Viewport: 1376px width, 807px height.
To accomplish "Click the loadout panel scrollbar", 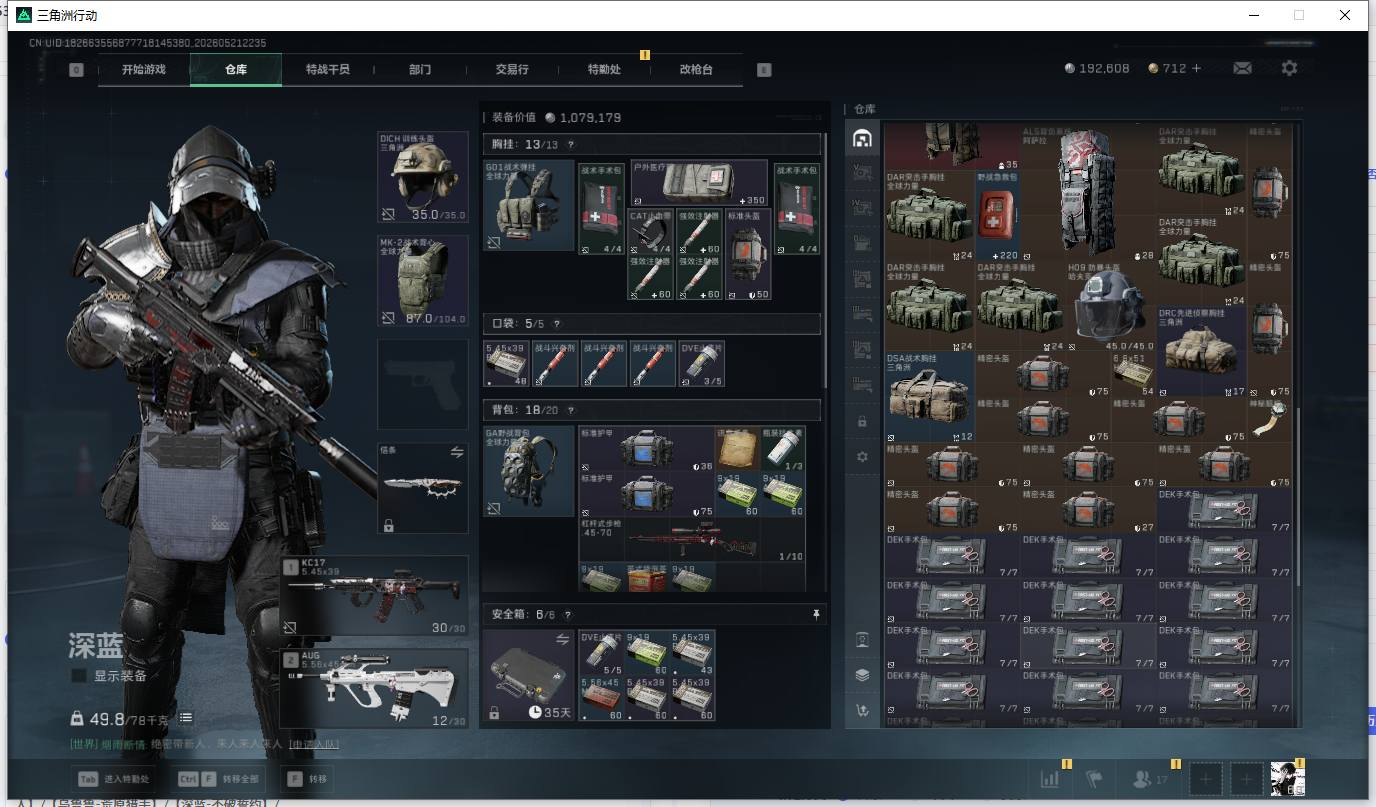I will (826, 260).
